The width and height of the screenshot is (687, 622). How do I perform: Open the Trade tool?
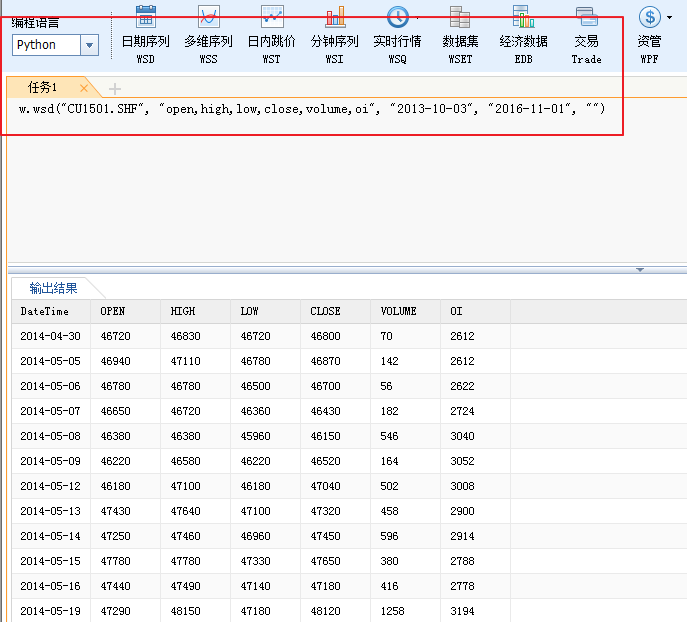click(586, 35)
